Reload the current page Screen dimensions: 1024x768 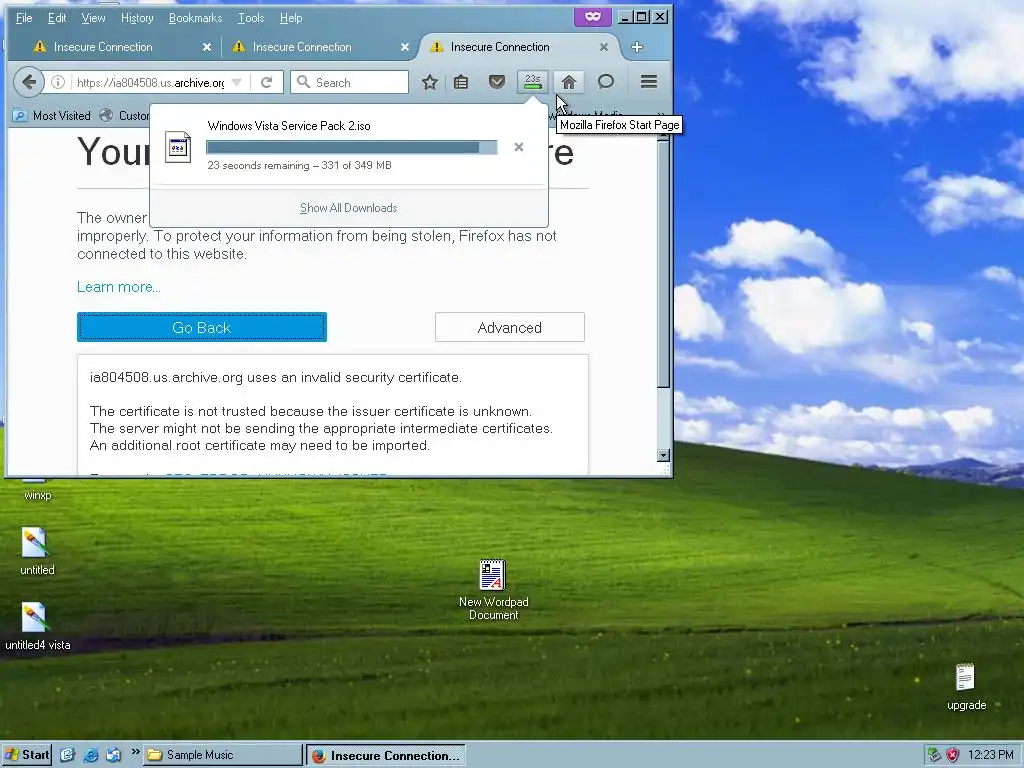click(266, 82)
